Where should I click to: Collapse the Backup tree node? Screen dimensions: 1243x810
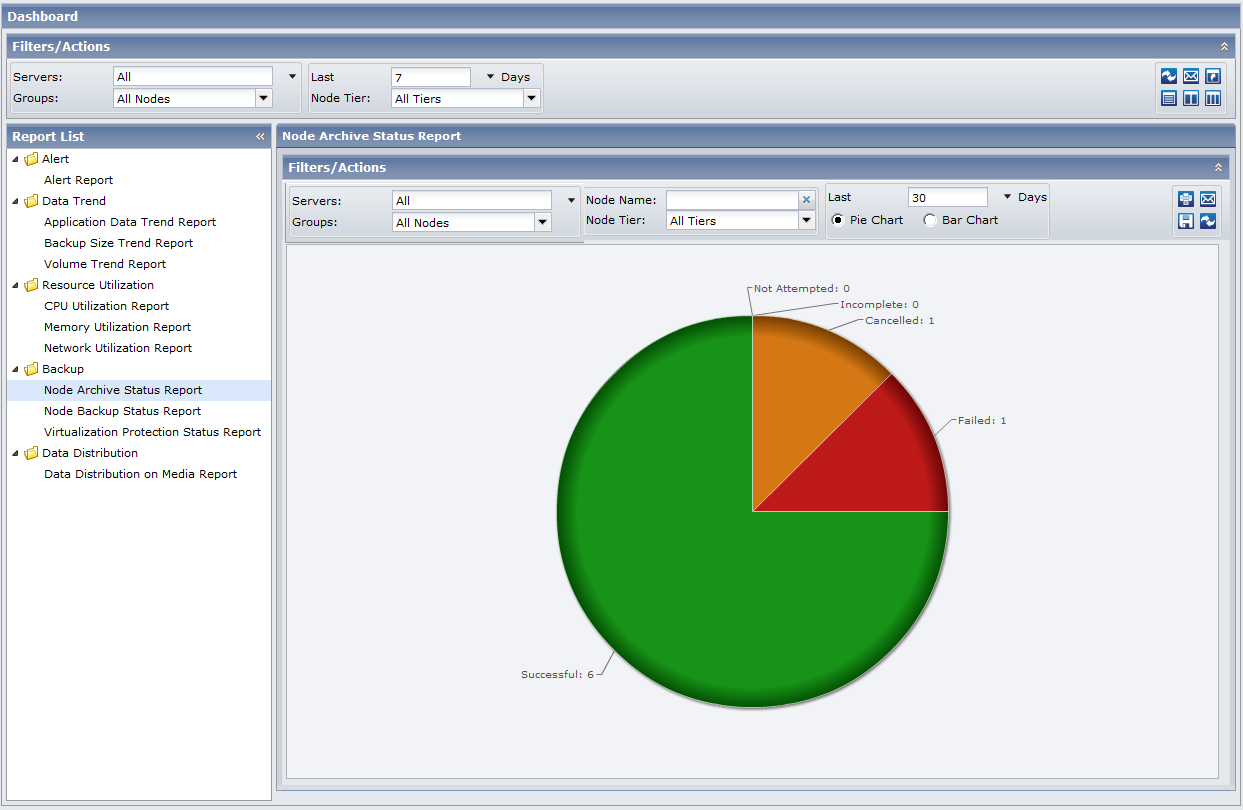click(x=15, y=369)
